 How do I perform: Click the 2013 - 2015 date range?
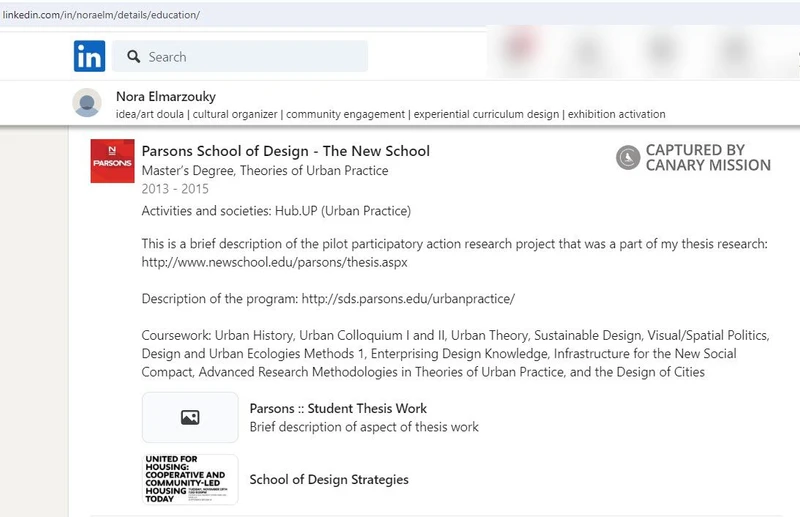point(175,189)
